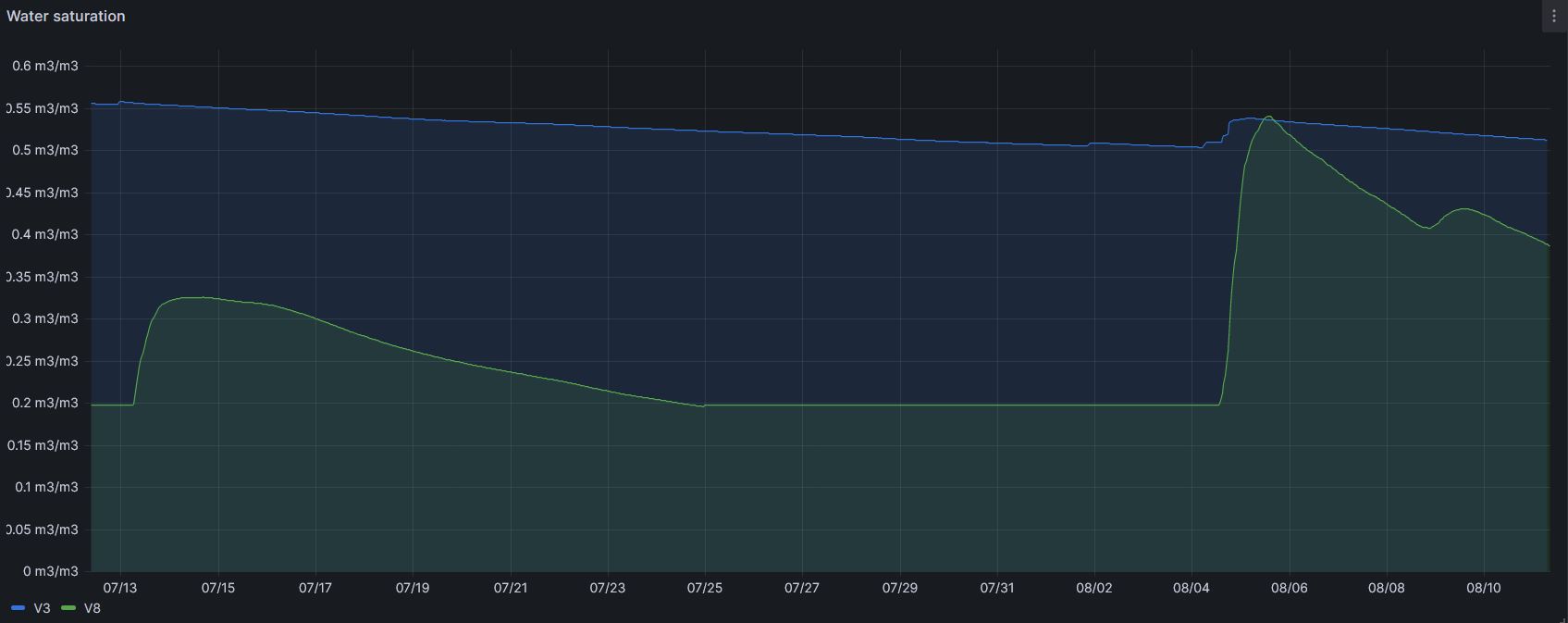1568x623 pixels.
Task: Click the green V8 legend color swatch
Action: [x=68, y=608]
